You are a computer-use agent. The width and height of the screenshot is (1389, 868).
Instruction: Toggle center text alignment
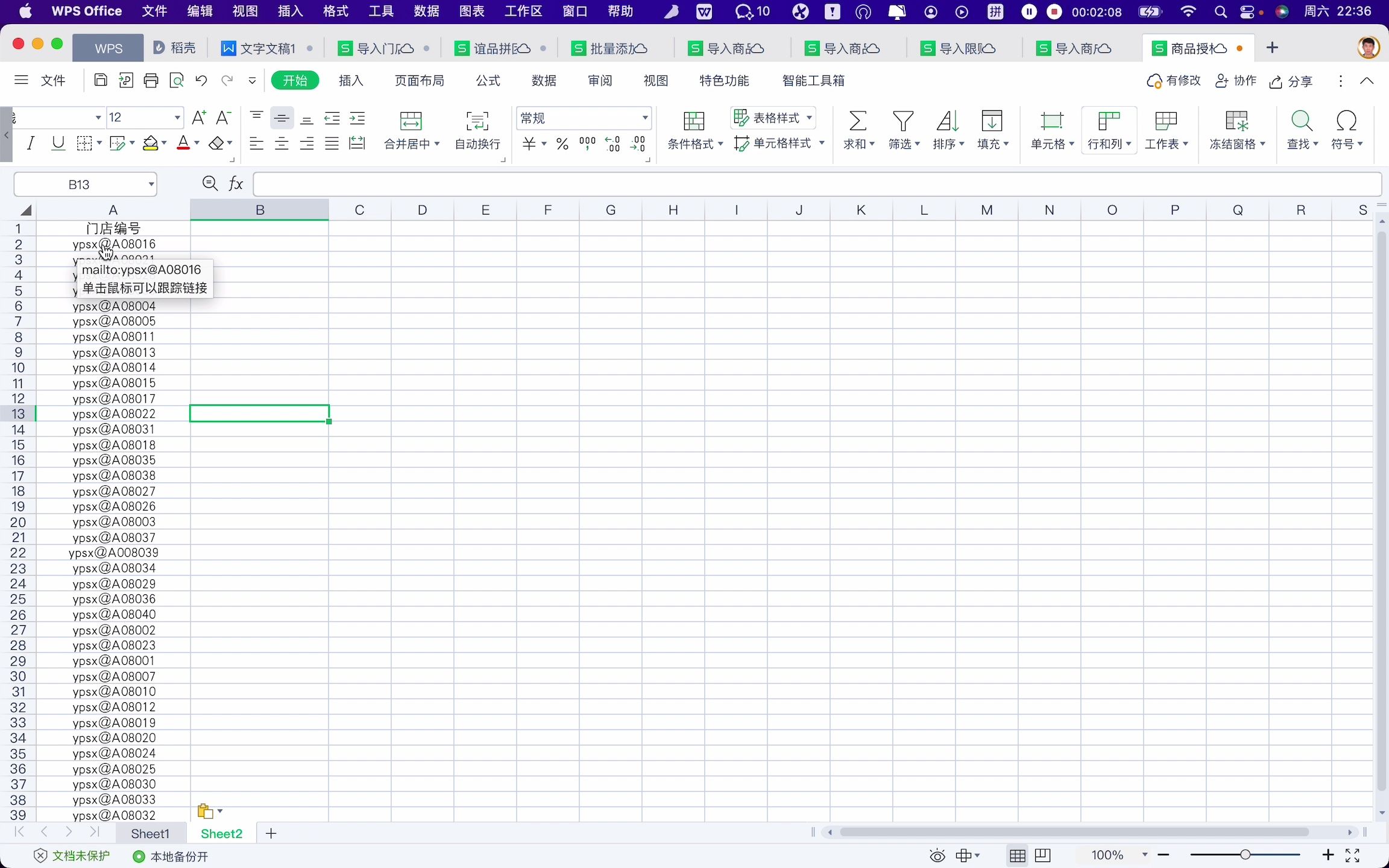pos(282,143)
